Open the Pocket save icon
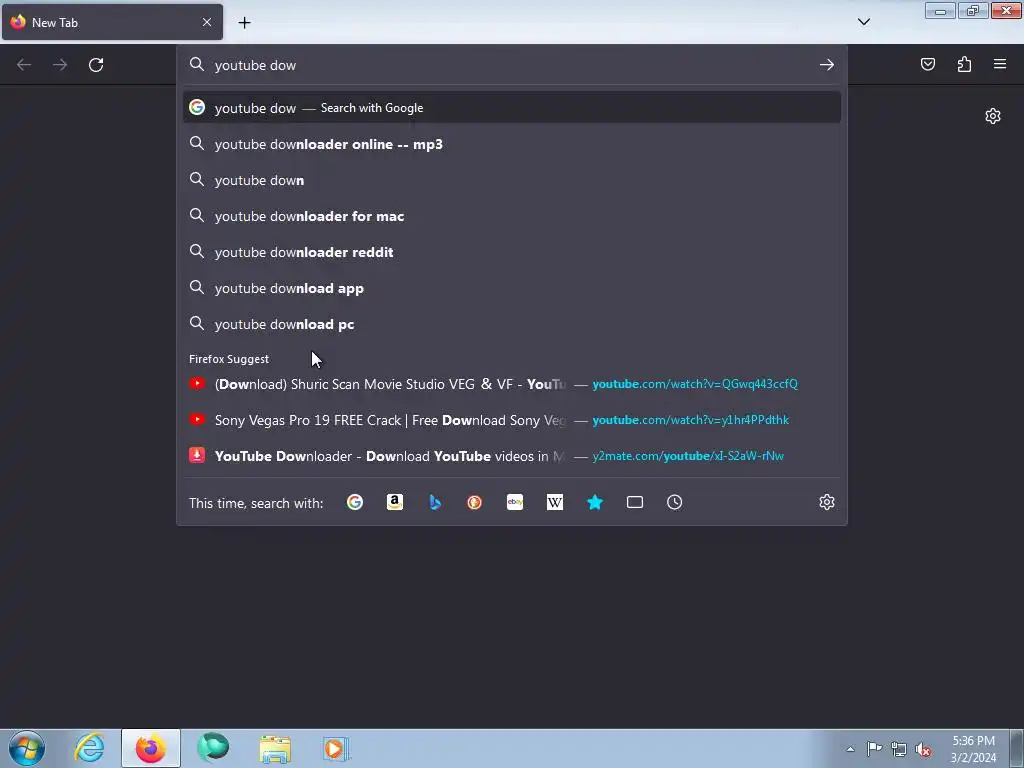The image size is (1024, 768). pyautogui.click(x=928, y=64)
